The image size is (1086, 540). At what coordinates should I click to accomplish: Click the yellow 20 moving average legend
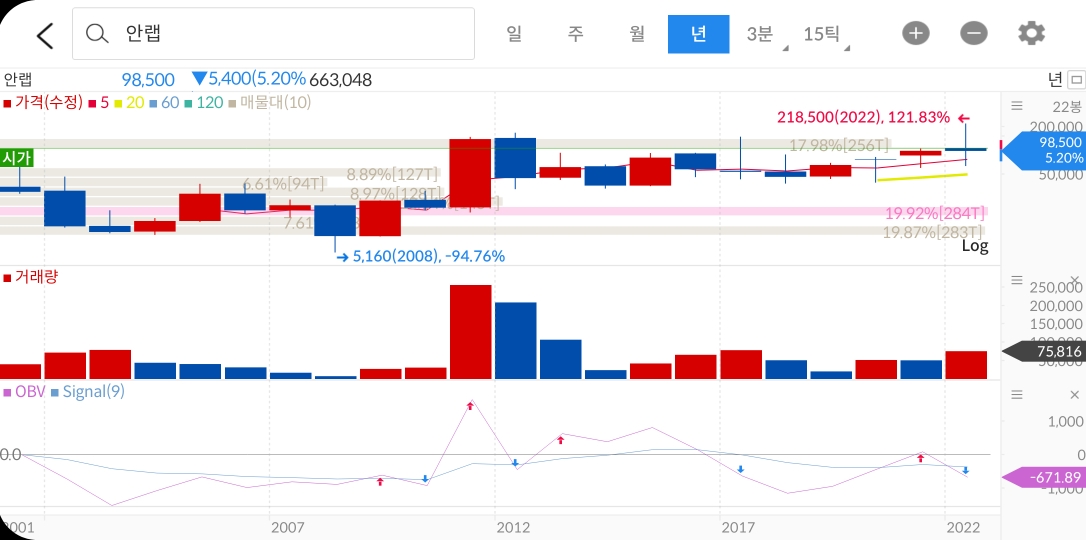(129, 103)
